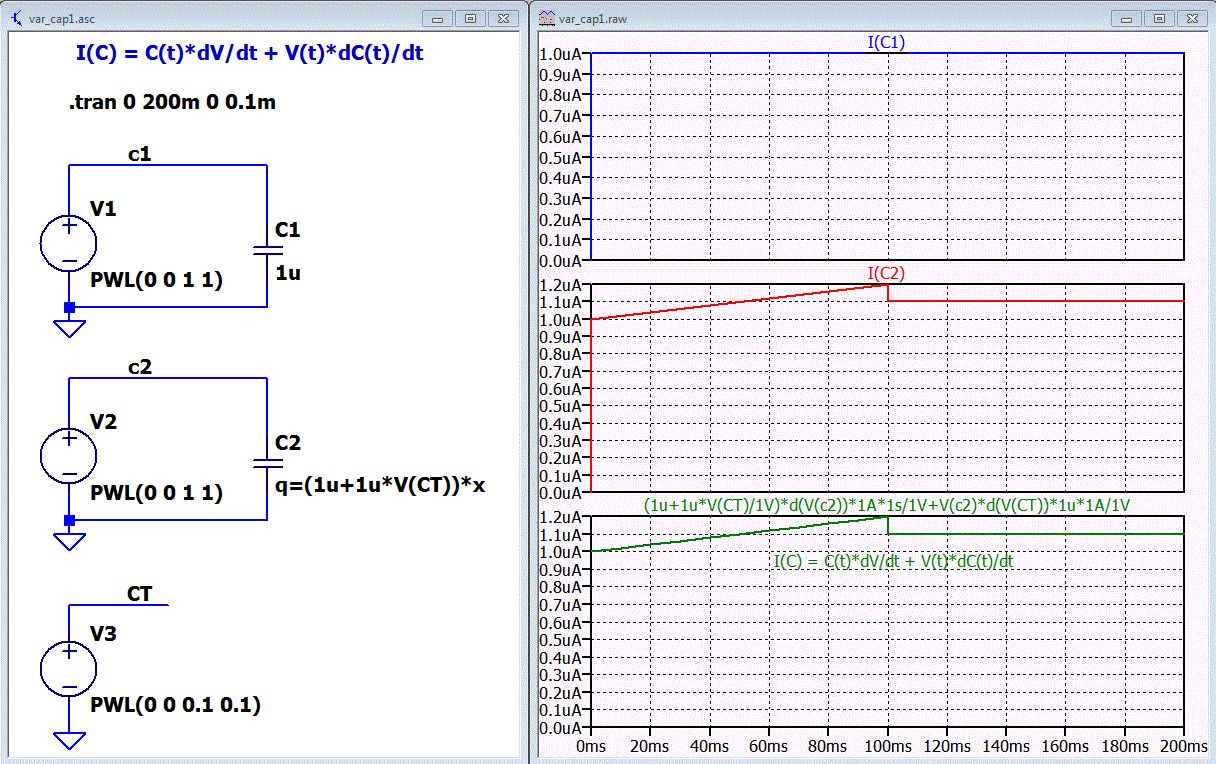The image size is (1216, 764).
Task: Maximize the var_cap1.asc schematic window
Action: pos(472,18)
